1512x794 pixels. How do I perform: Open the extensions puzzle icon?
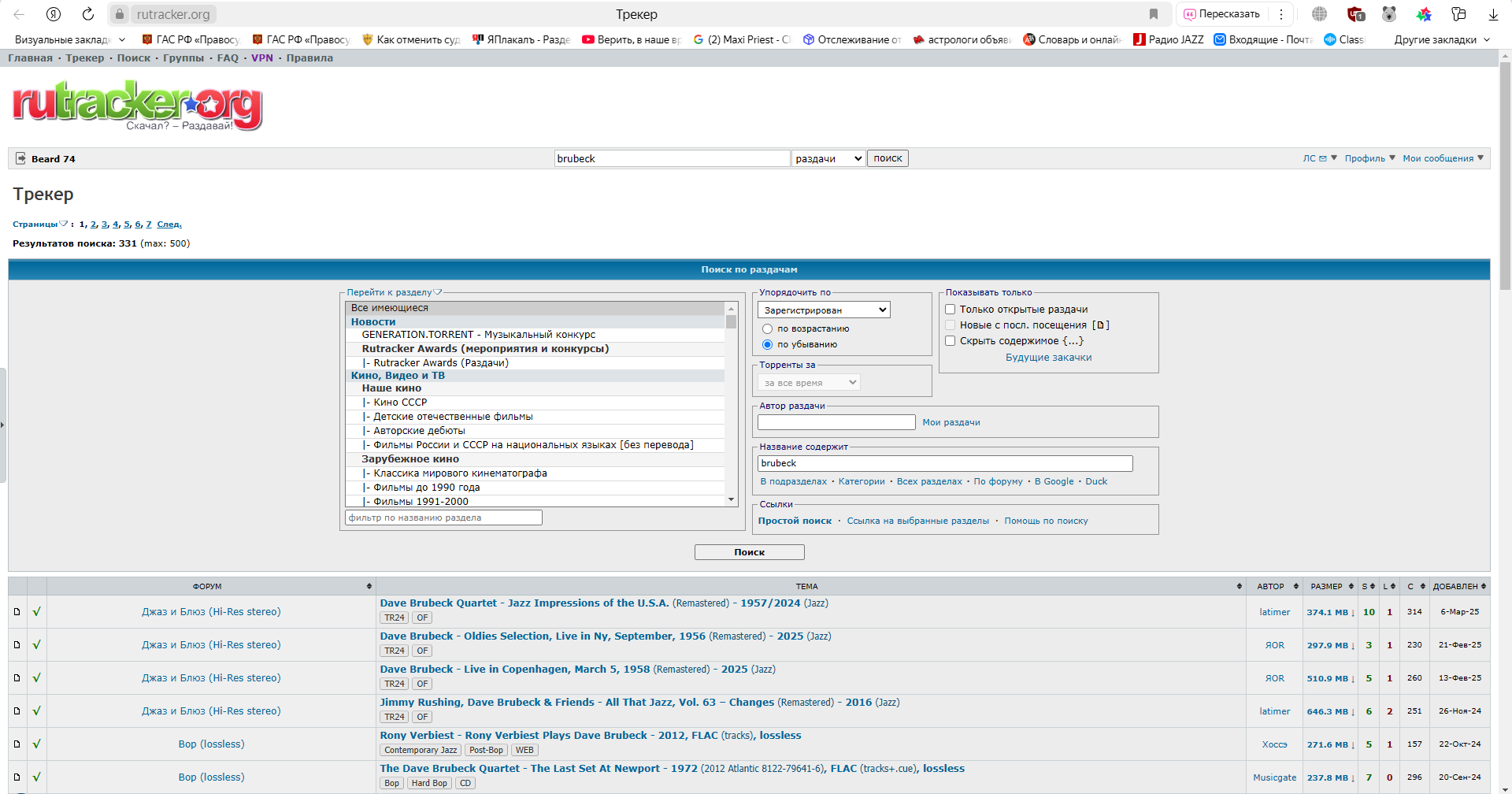tap(1458, 14)
